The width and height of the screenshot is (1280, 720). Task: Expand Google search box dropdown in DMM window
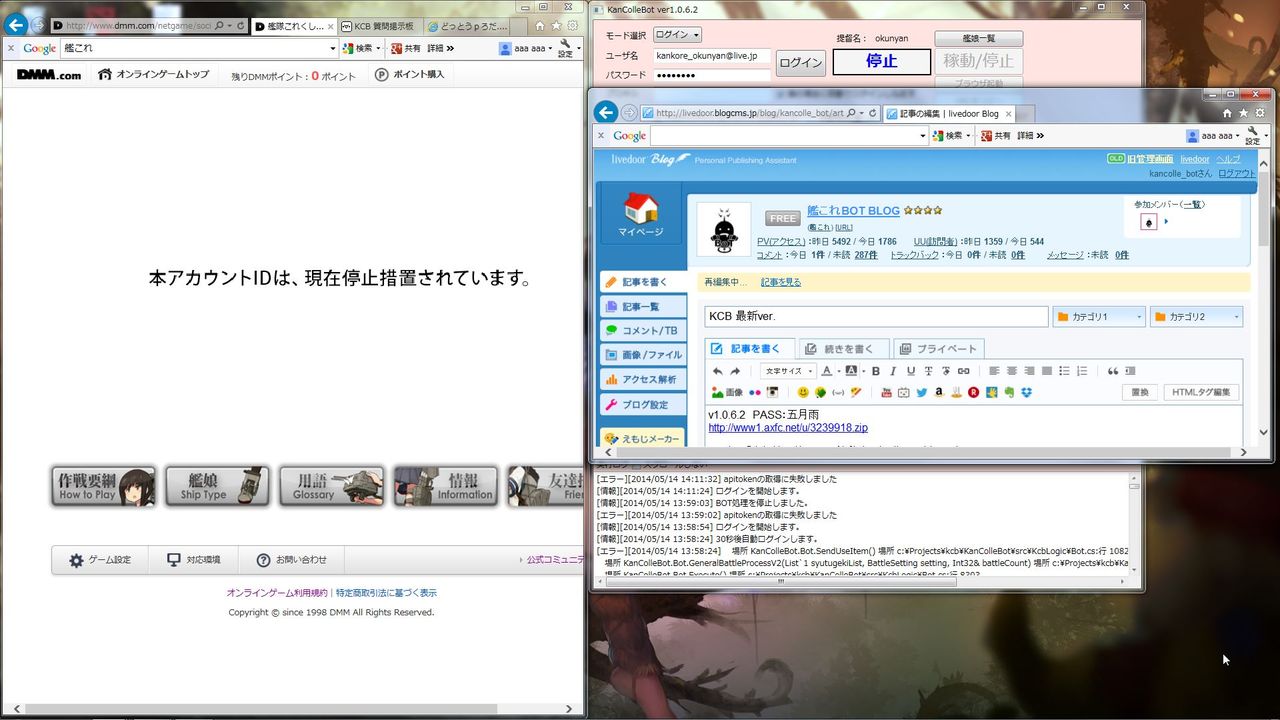pyautogui.click(x=333, y=48)
